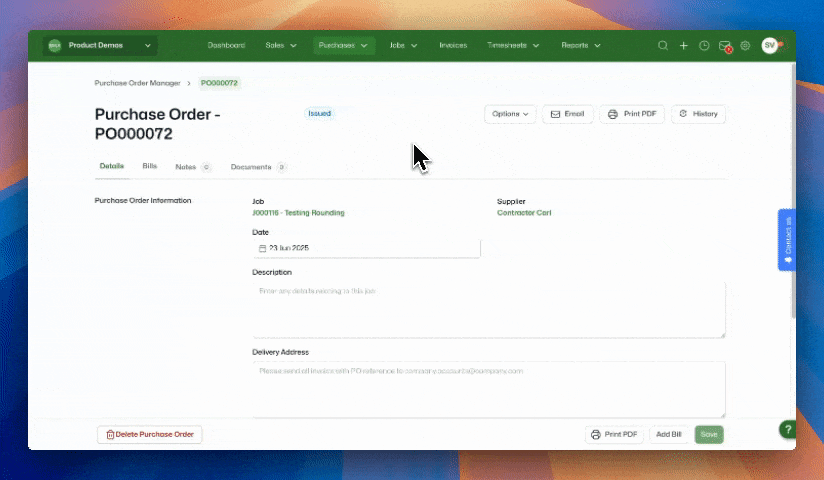Click into the Description text area

489,310
